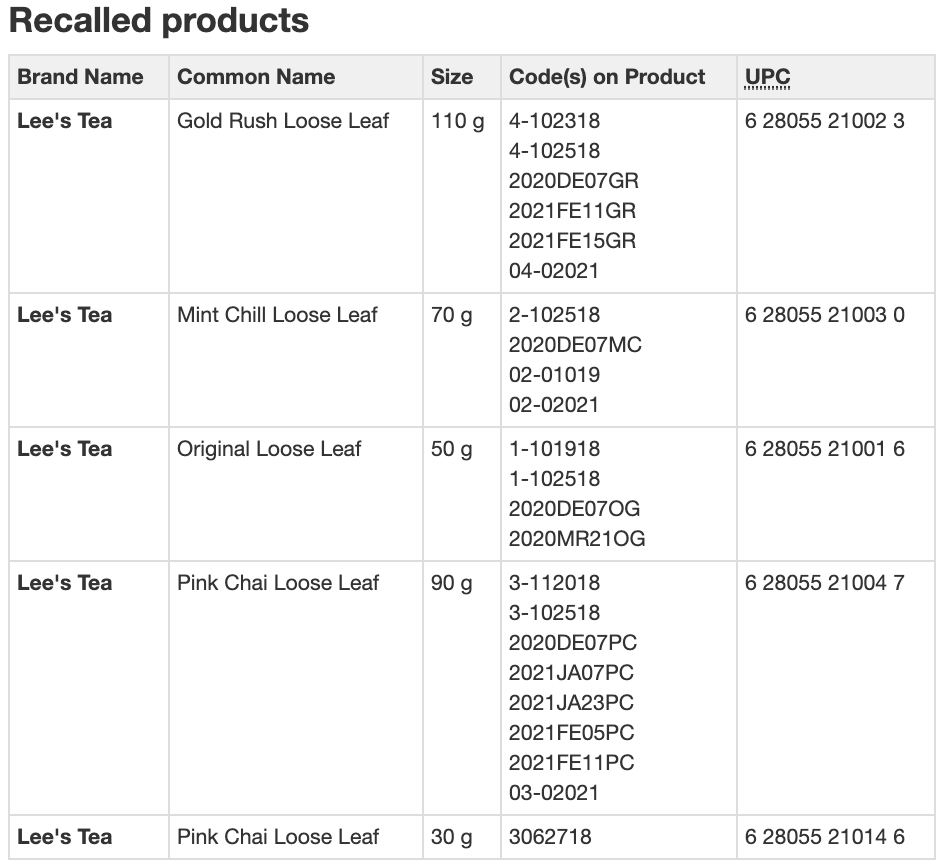Select the 70 g size cell
This screenshot has width=948, height=868.
pos(452,315)
